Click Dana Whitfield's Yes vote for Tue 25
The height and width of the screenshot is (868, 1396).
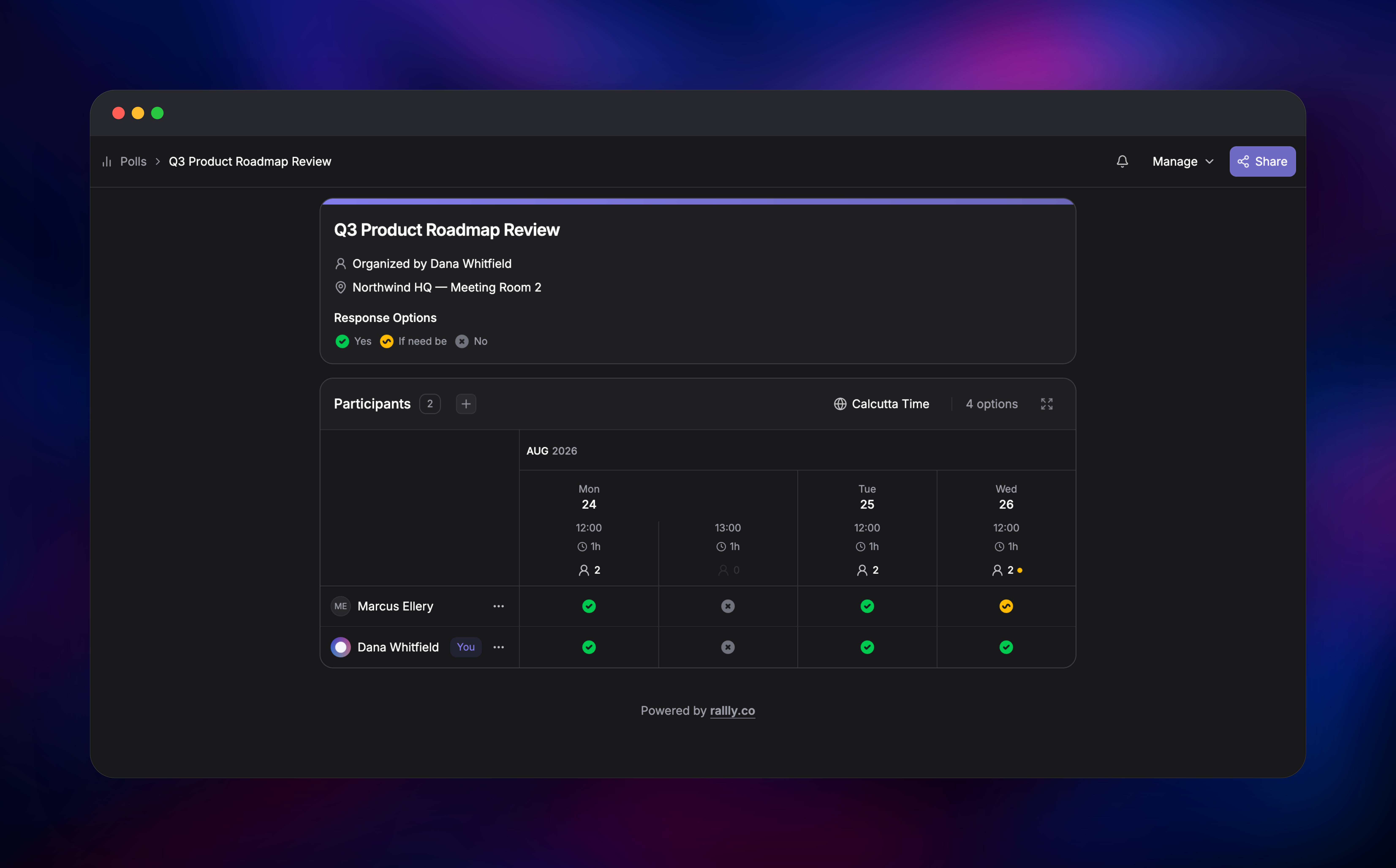coord(867,647)
